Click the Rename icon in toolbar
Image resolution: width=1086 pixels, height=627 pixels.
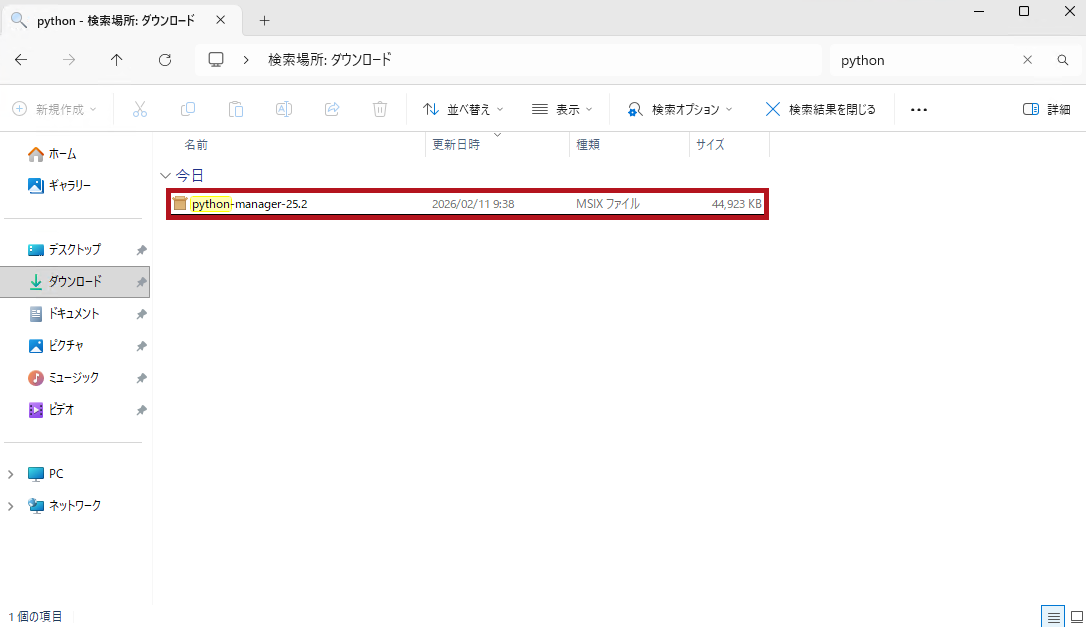pos(284,109)
